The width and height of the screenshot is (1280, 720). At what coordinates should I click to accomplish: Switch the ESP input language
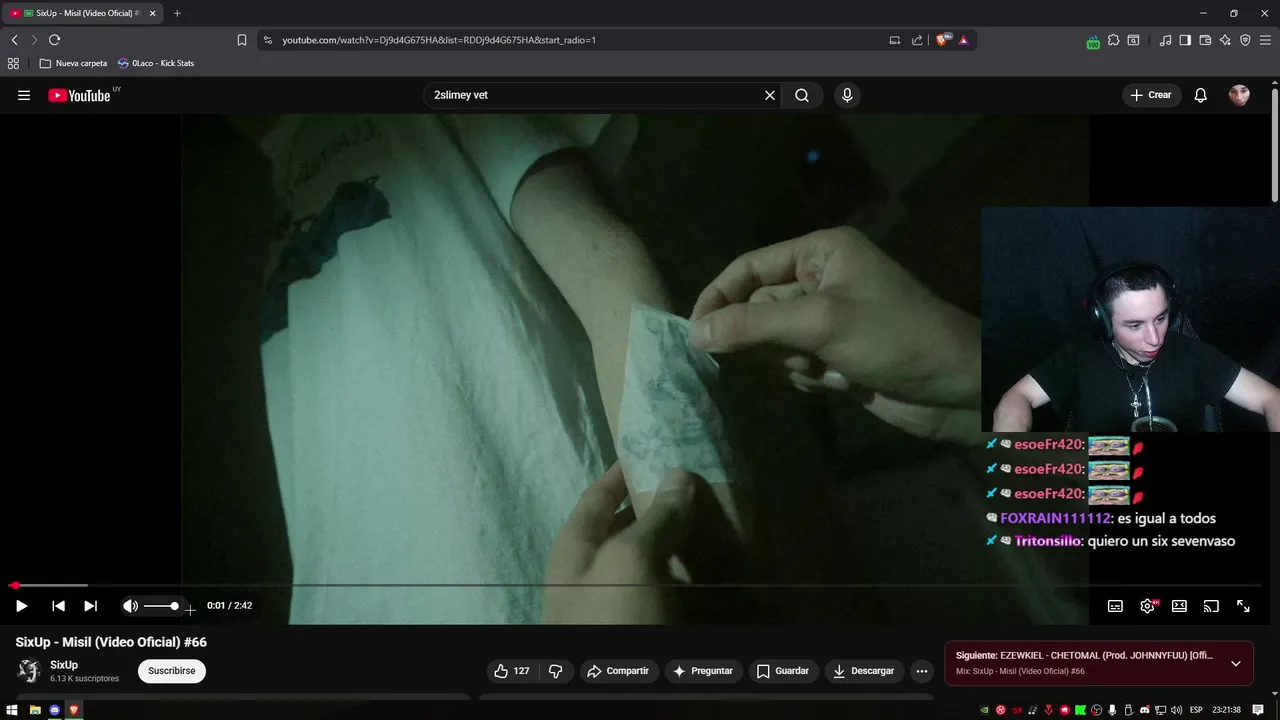pos(1197,710)
